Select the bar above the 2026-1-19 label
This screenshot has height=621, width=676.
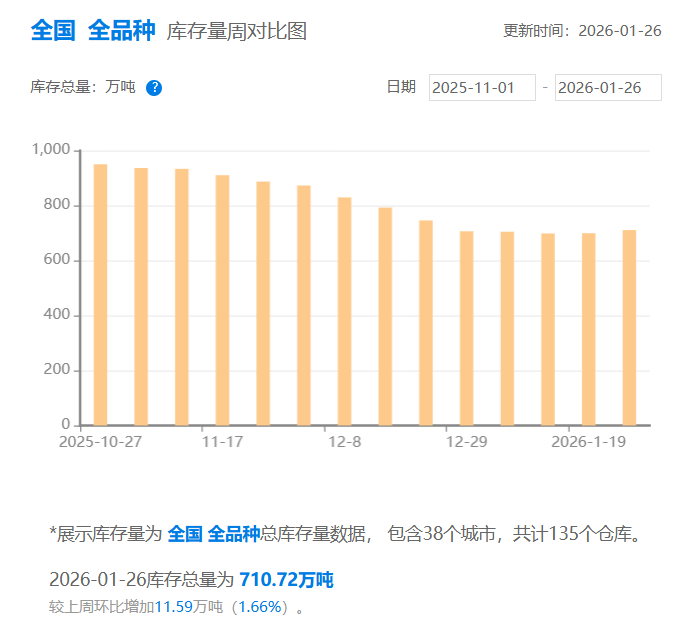click(x=588, y=329)
